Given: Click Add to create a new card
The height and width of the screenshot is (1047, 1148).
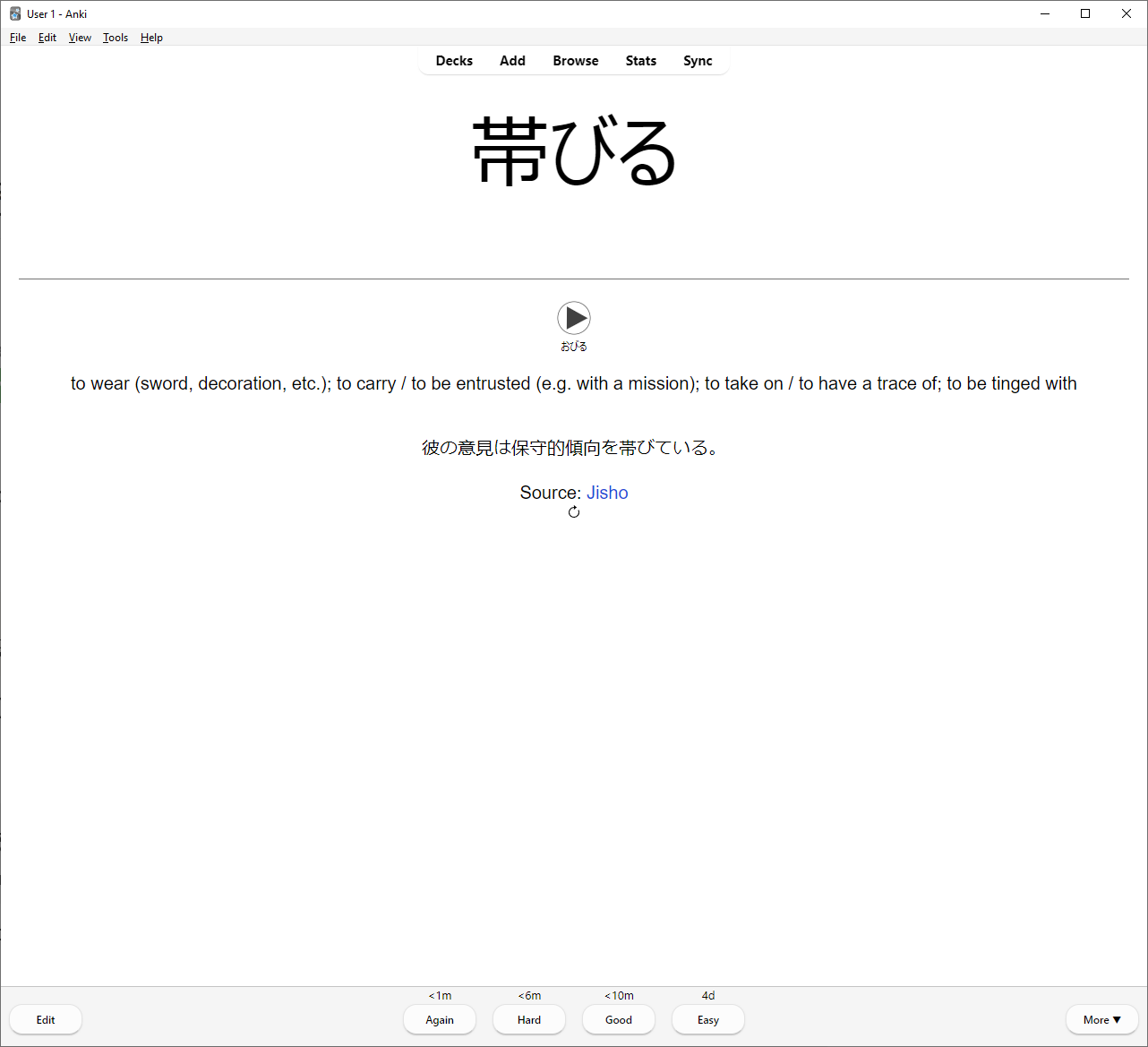Looking at the screenshot, I should click(512, 61).
